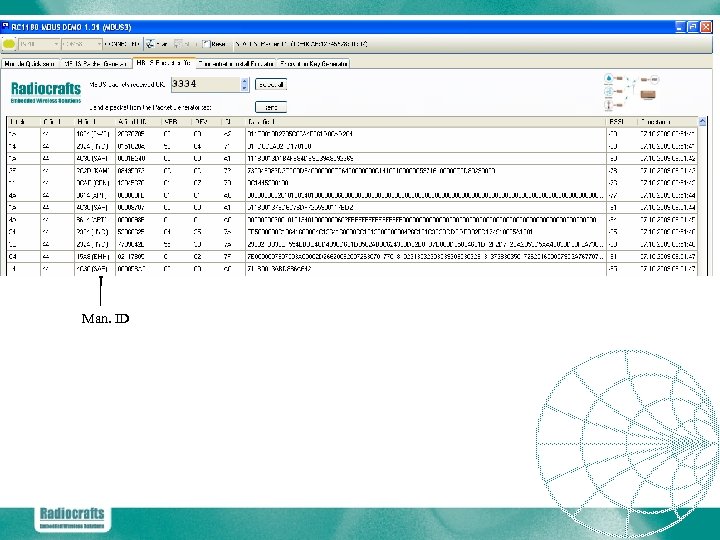Click the greyed-out Stop icon in the toolbar

pyautogui.click(x=178, y=44)
